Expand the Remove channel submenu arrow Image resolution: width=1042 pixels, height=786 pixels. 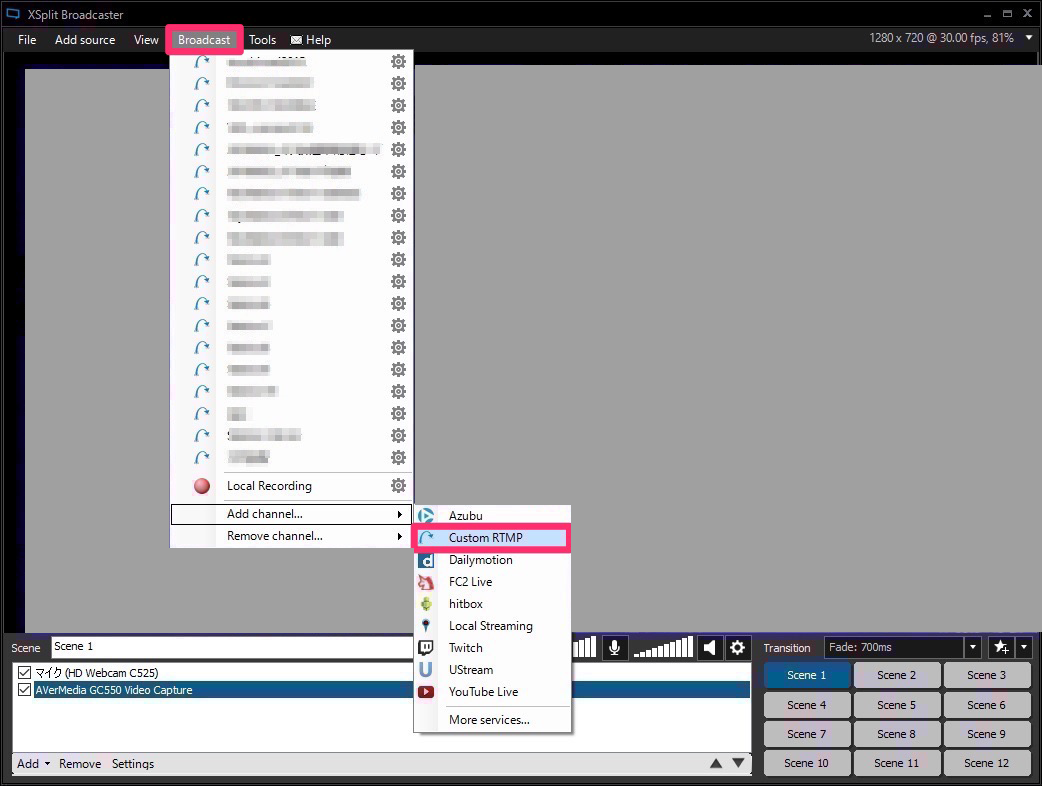399,536
